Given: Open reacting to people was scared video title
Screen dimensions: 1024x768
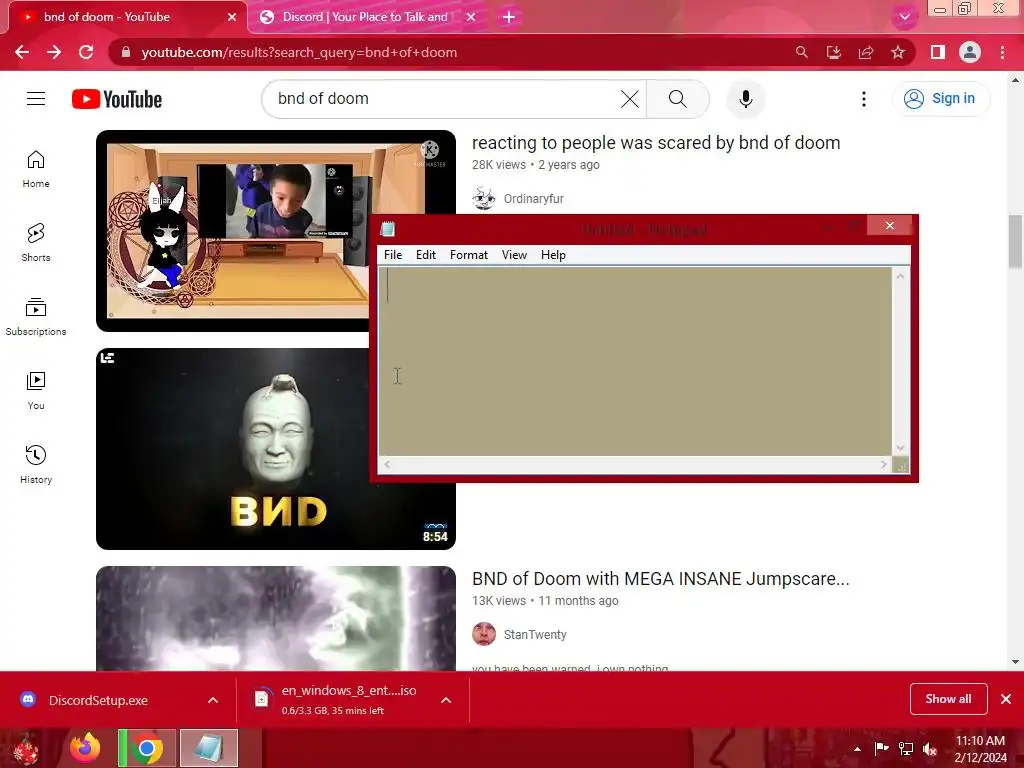Looking at the screenshot, I should tap(656, 142).
